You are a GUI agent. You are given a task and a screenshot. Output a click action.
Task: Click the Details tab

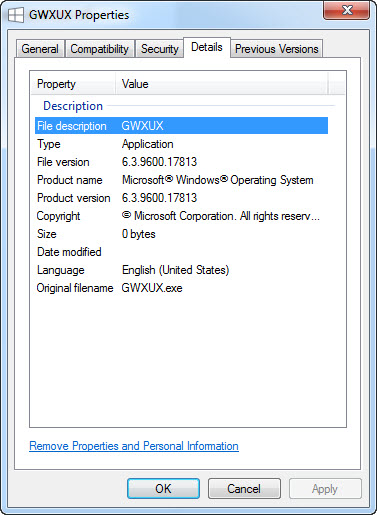click(x=207, y=47)
